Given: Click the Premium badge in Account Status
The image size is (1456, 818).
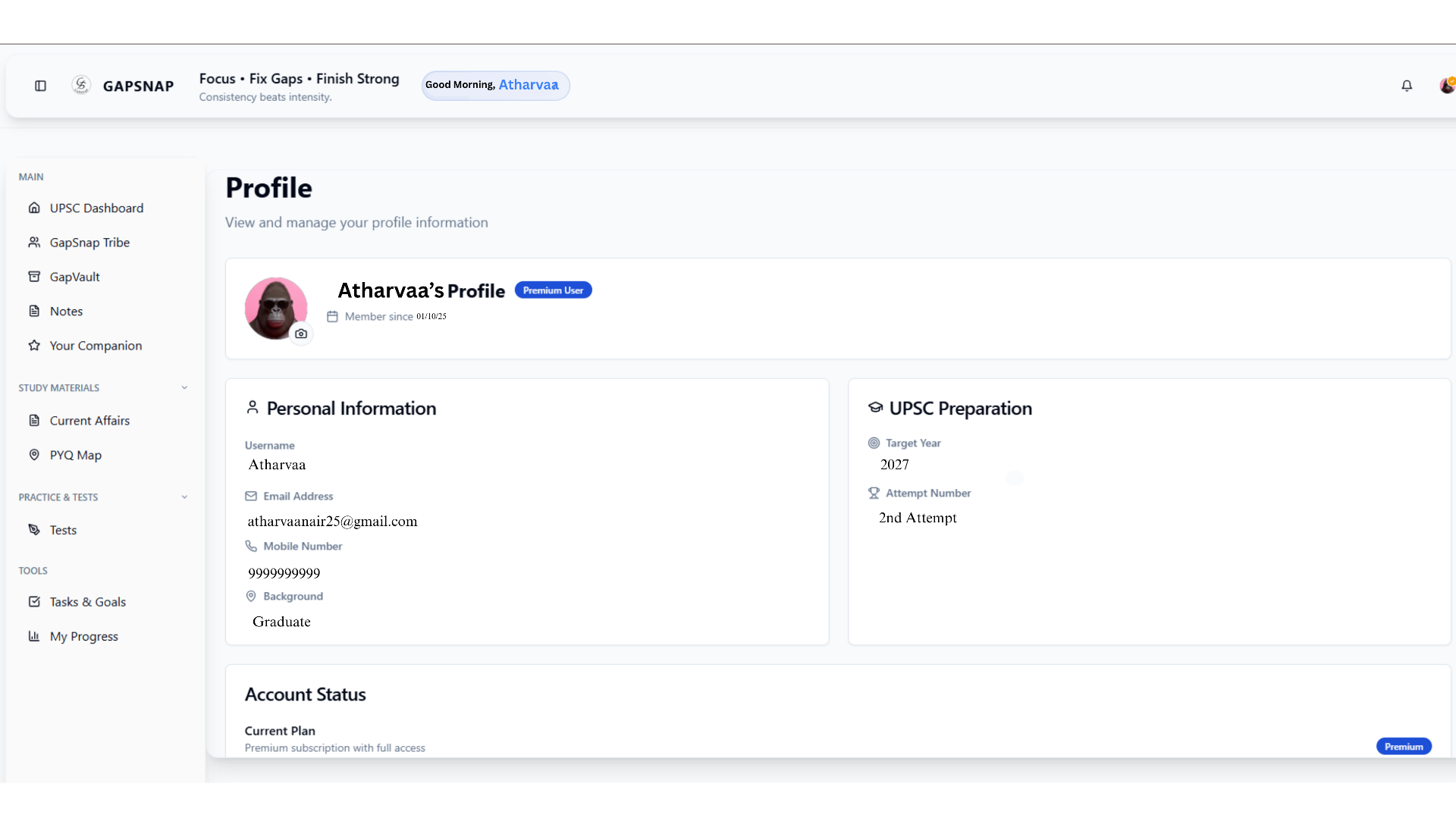Looking at the screenshot, I should pyautogui.click(x=1403, y=746).
